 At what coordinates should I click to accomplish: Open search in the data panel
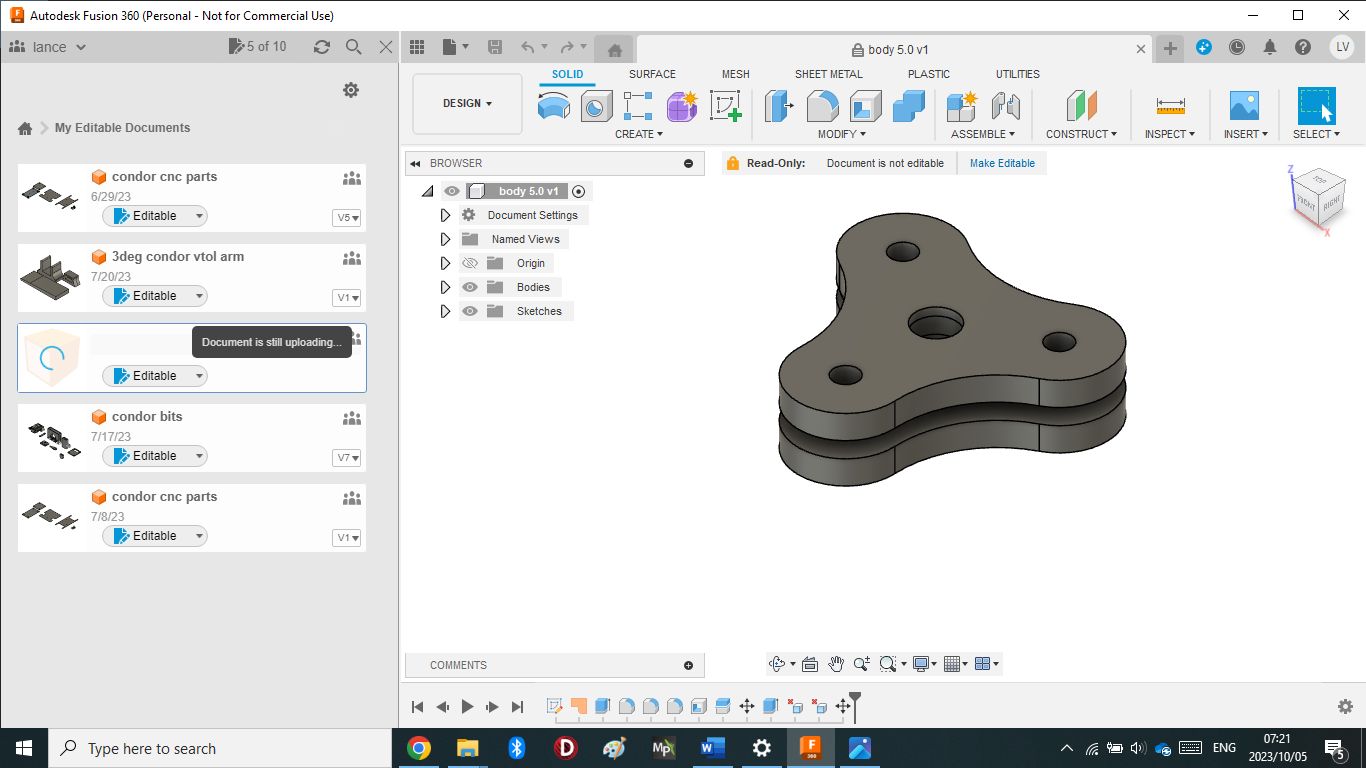pyautogui.click(x=353, y=47)
